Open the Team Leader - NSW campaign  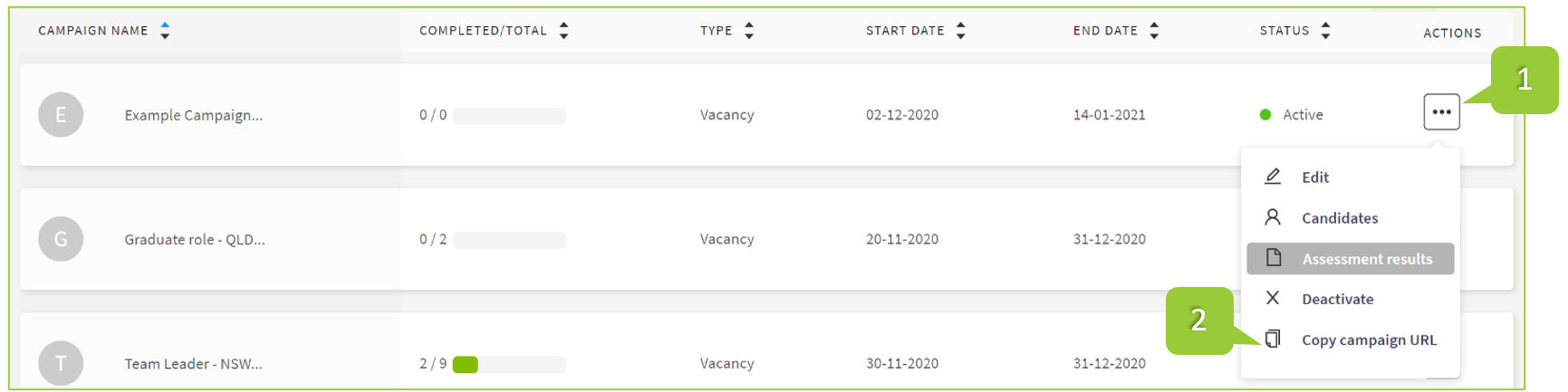[x=193, y=363]
